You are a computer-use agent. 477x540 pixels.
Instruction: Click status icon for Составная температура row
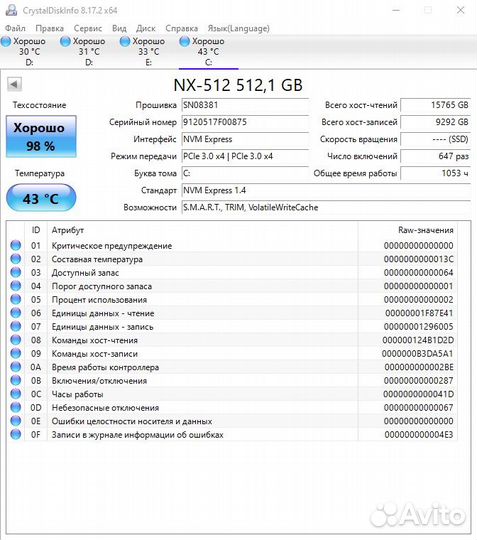click(15, 259)
